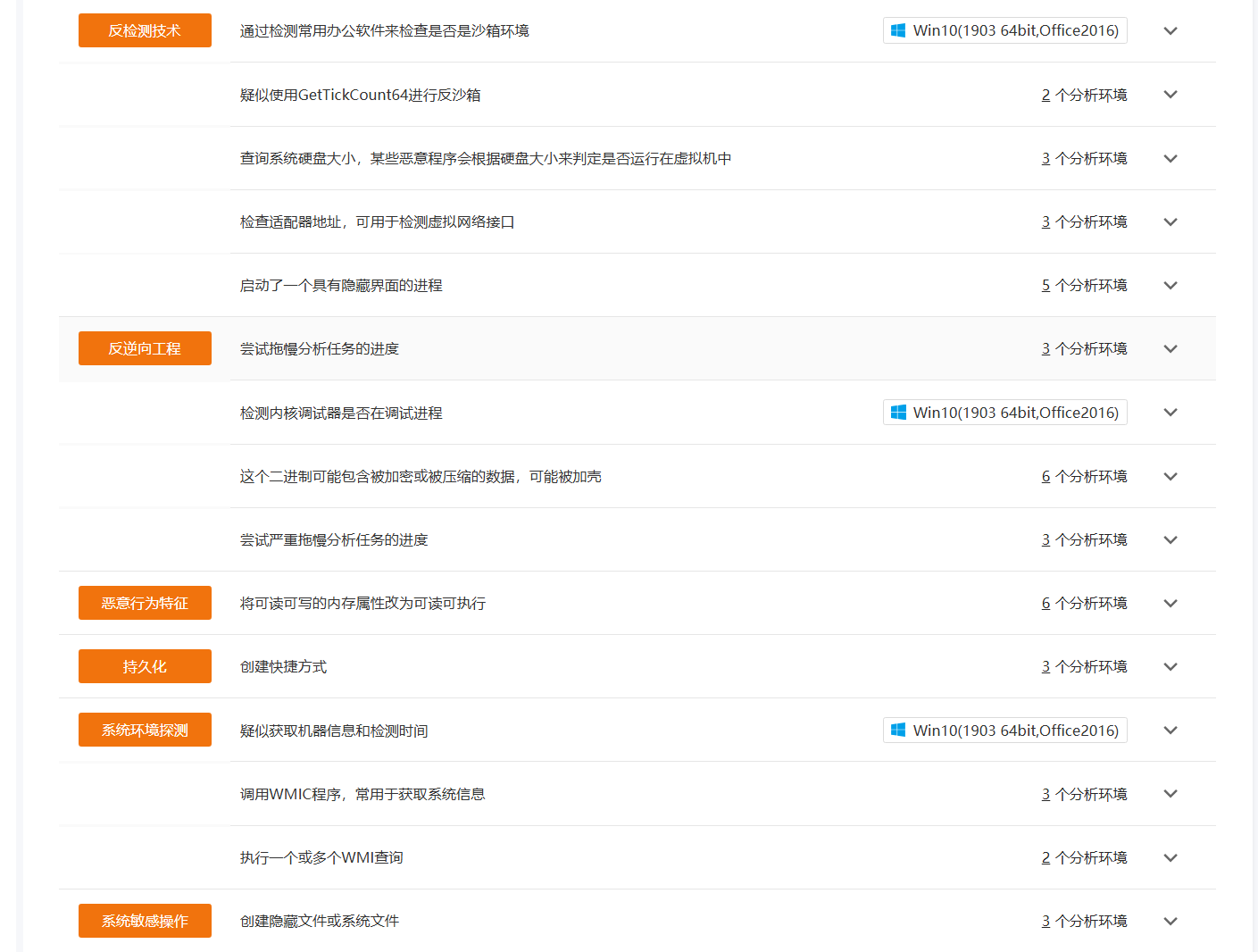
Task: Click the 系统环境探测 category tag
Action: point(145,730)
